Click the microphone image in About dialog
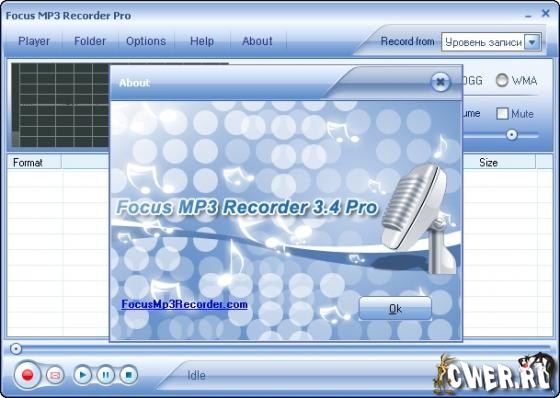The height and width of the screenshot is (398, 560). point(419,214)
